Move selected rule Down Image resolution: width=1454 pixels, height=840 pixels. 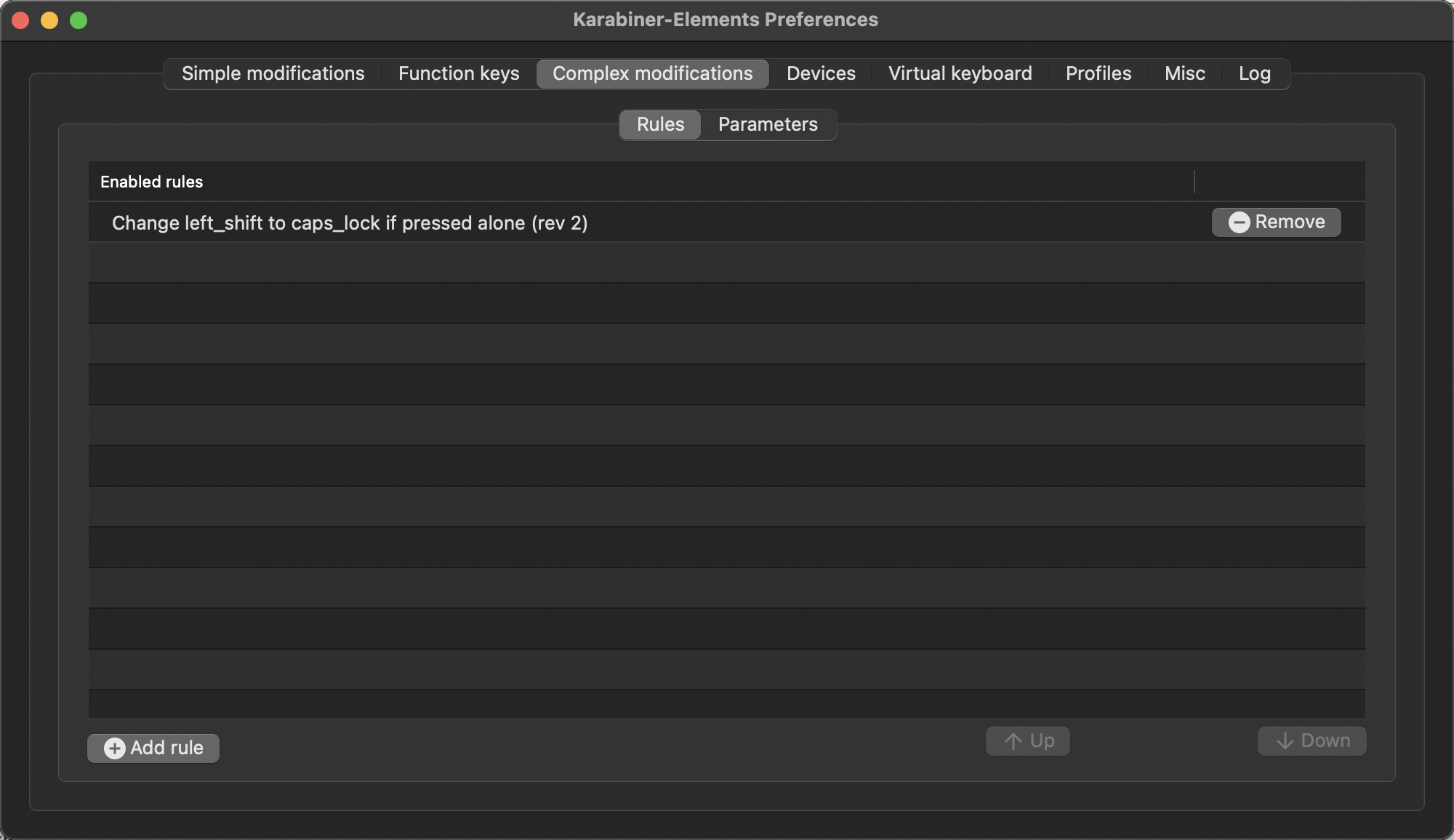[x=1312, y=741]
